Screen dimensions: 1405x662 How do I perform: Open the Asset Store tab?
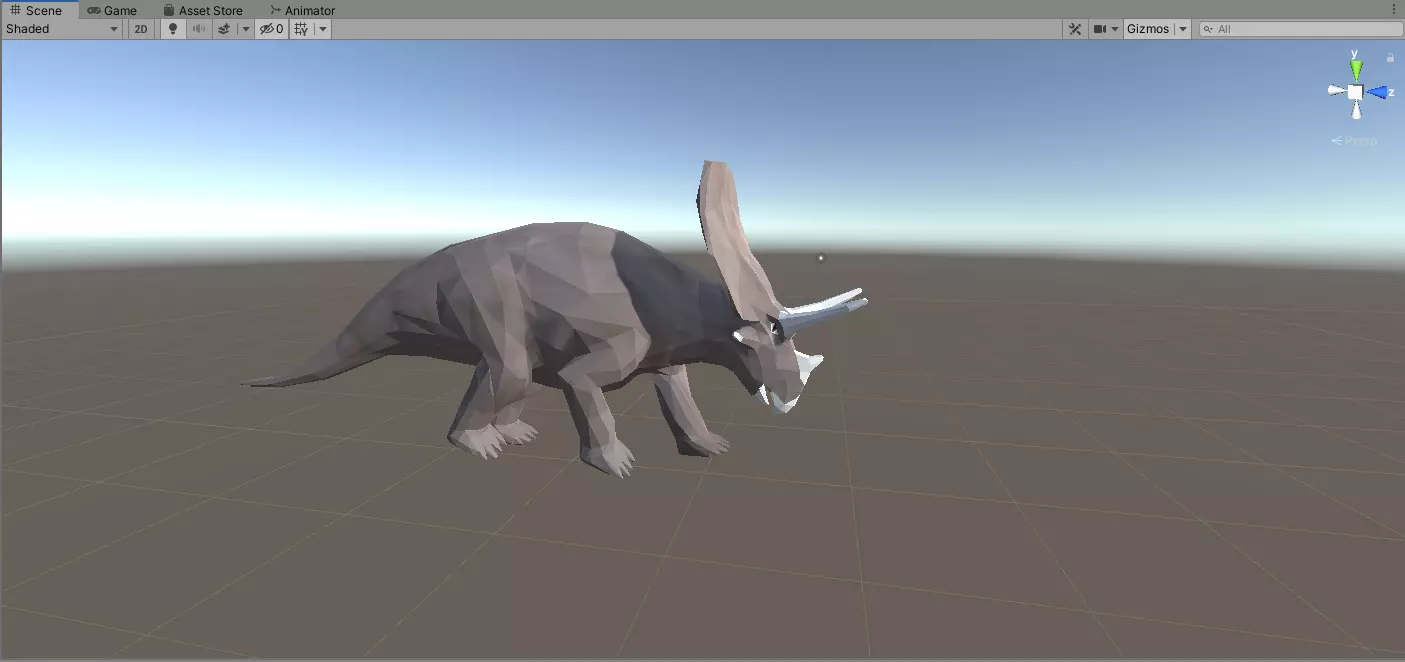203,10
